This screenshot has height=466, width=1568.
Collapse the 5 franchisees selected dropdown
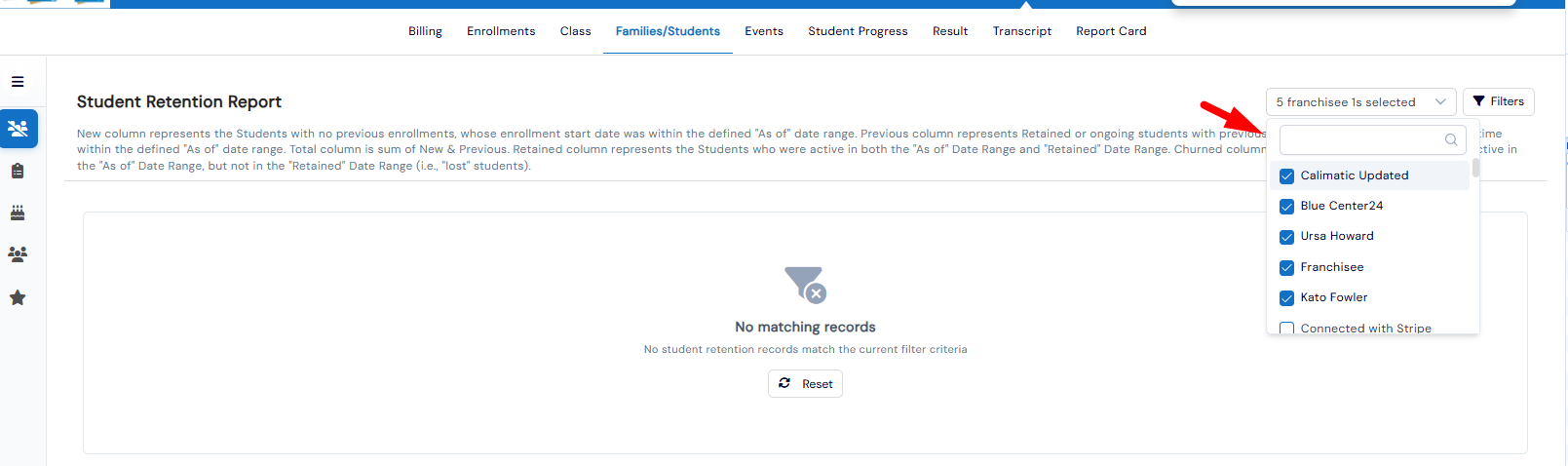pyautogui.click(x=1361, y=101)
